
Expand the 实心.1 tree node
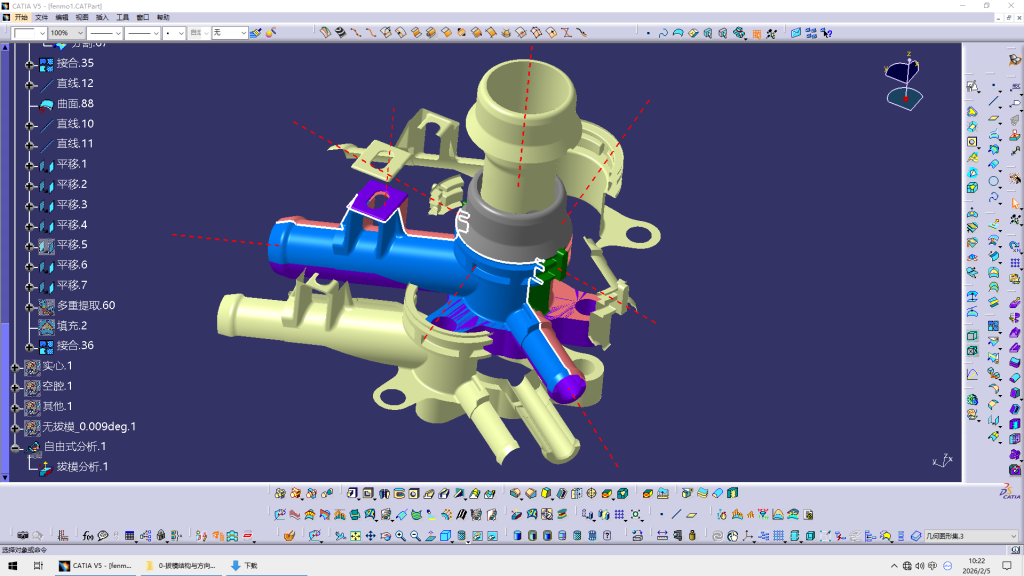click(15, 366)
